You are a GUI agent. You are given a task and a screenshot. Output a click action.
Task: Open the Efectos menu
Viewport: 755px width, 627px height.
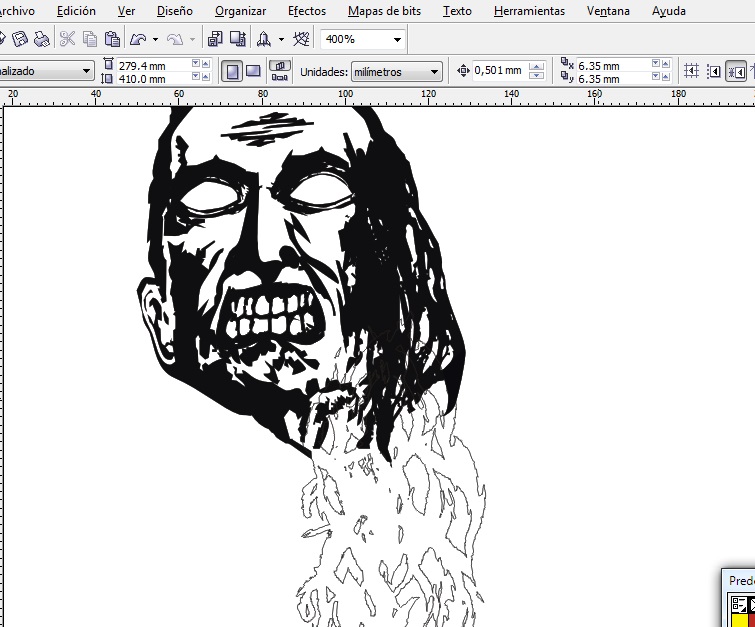point(307,11)
